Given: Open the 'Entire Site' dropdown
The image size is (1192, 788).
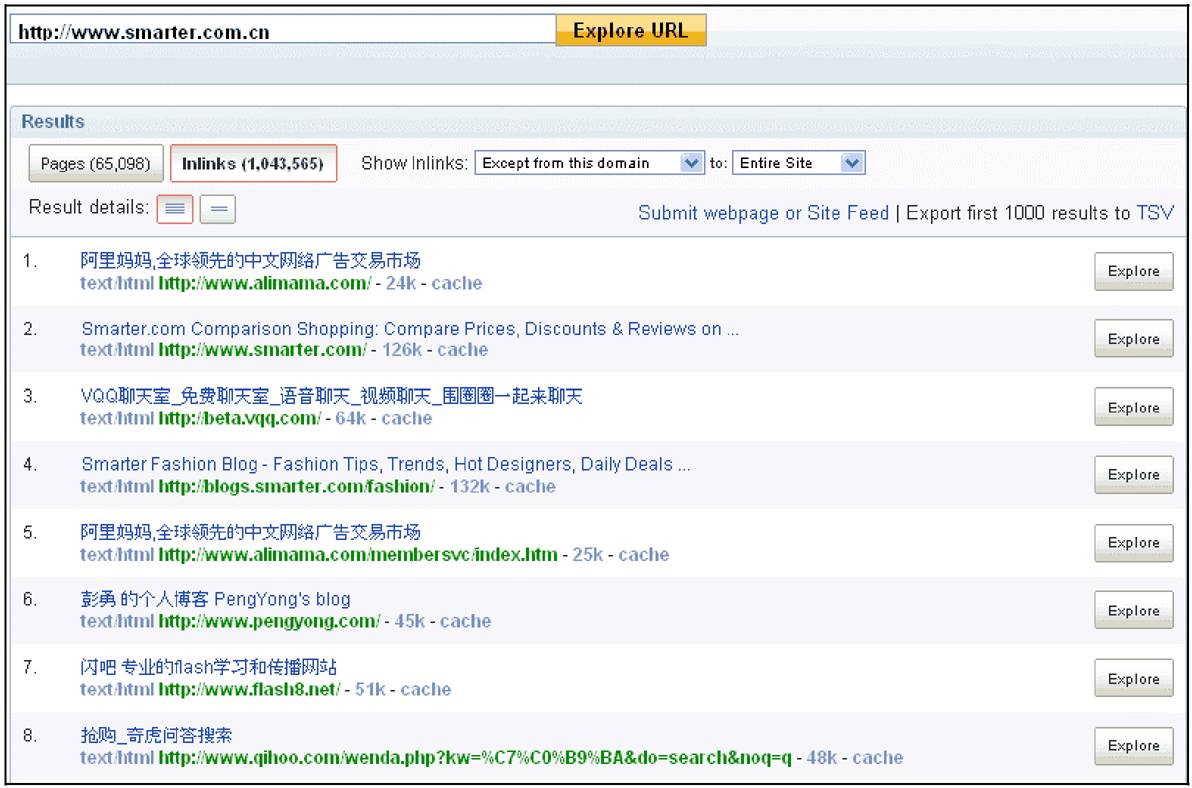Looking at the screenshot, I should point(798,163).
